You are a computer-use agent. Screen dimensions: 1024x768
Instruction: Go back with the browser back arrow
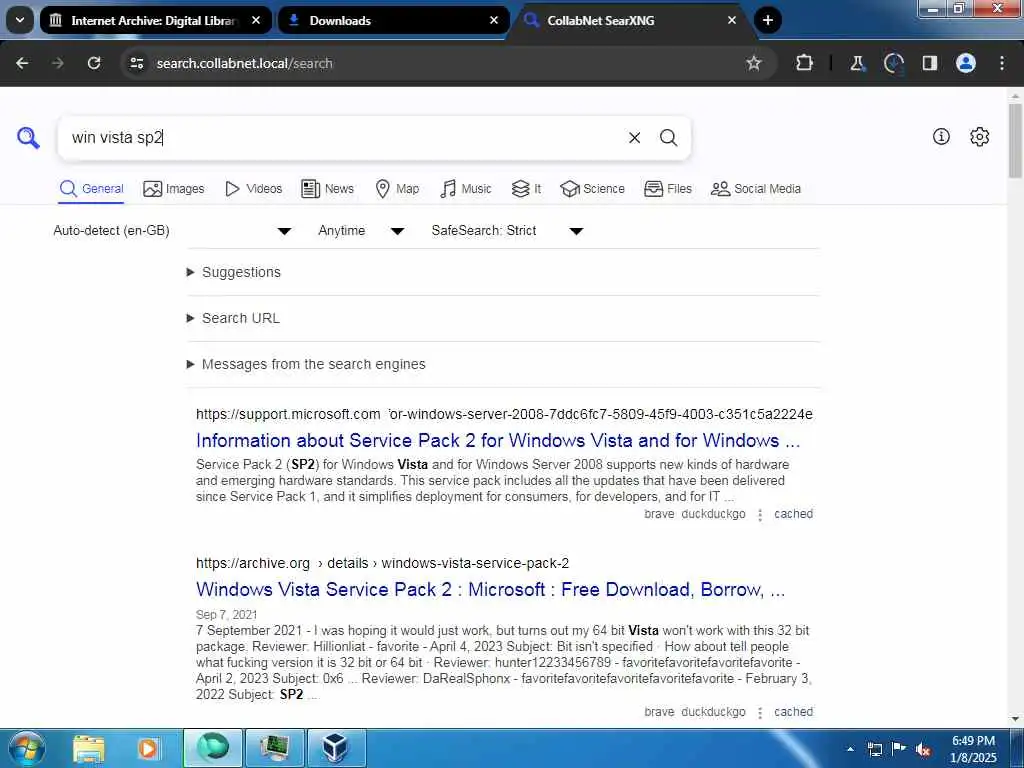(22, 63)
